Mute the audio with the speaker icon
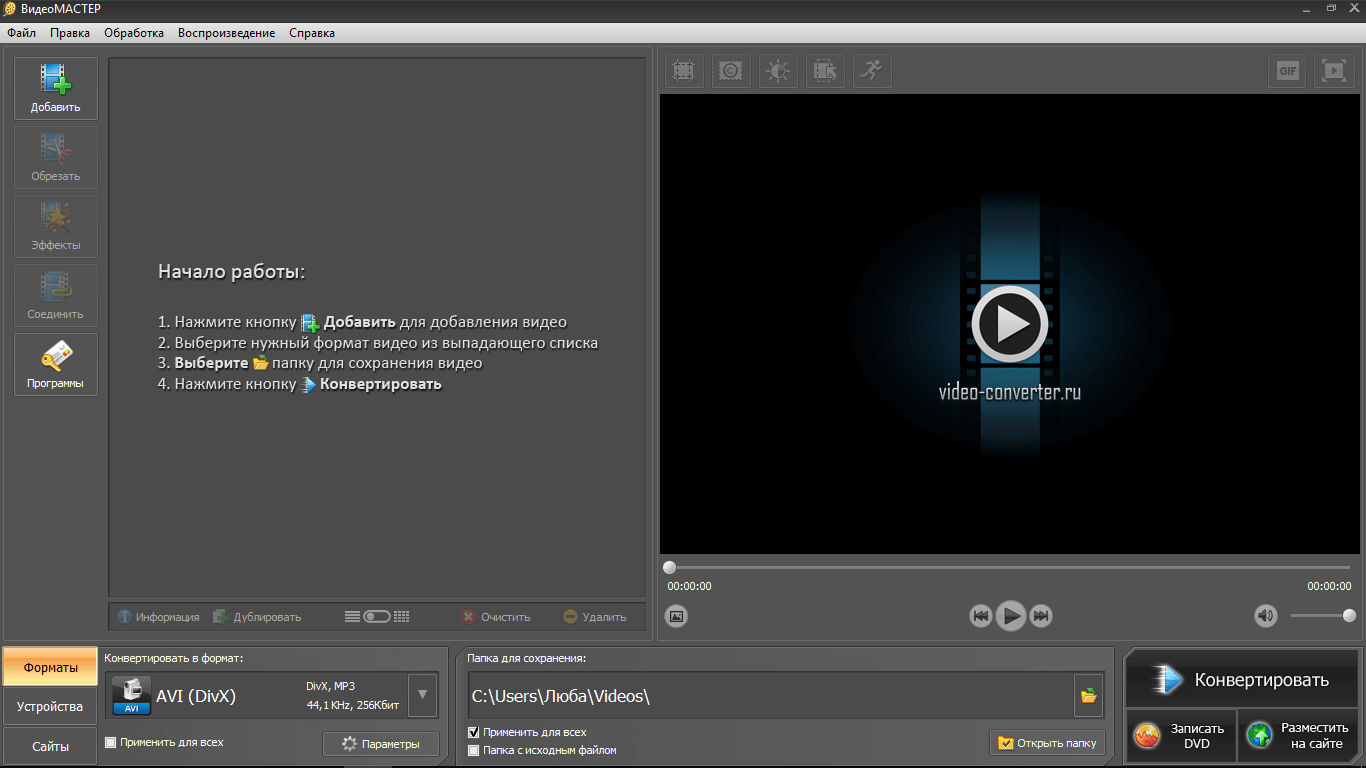1366x768 pixels. tap(1266, 616)
